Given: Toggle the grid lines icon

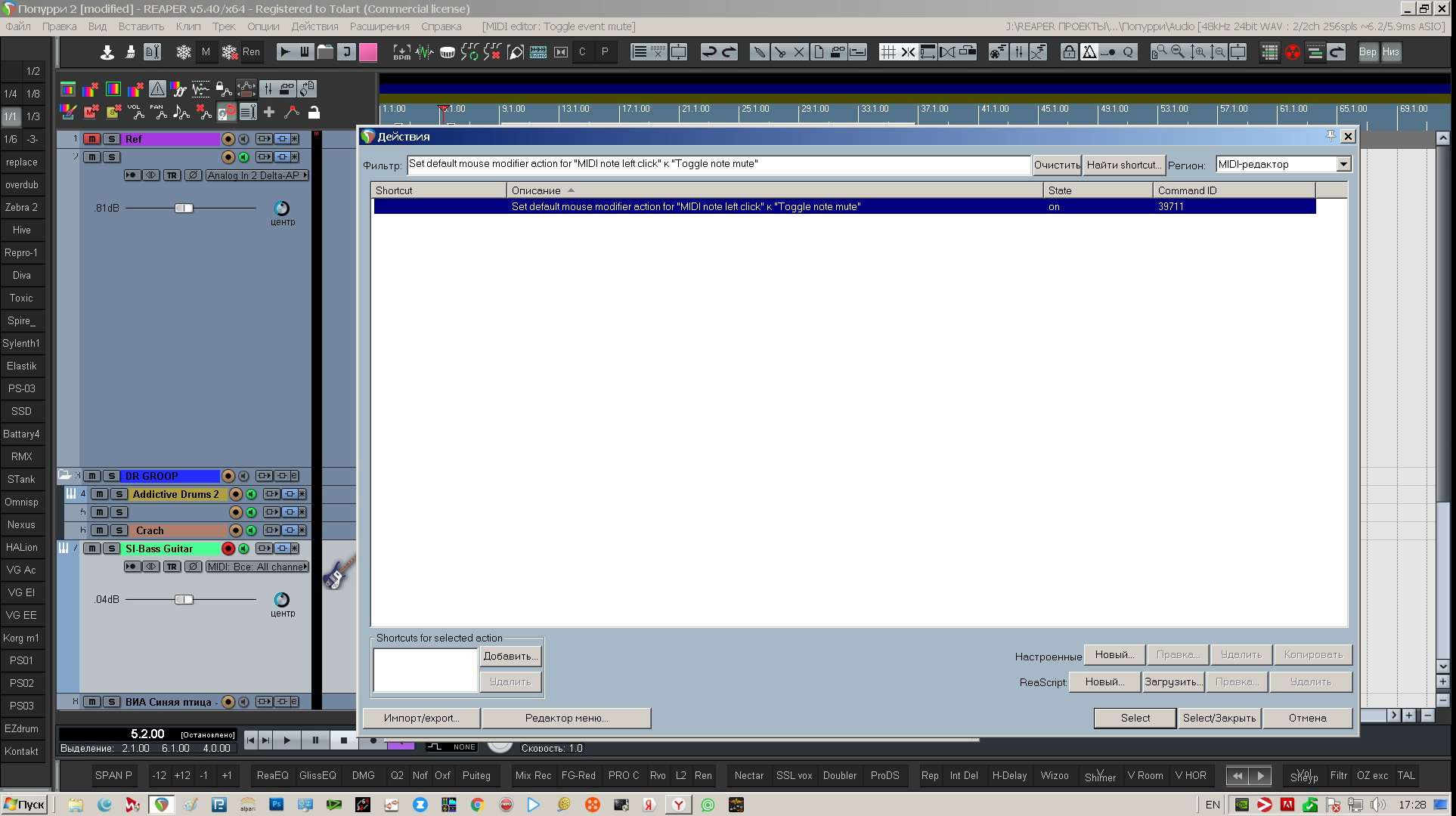Looking at the screenshot, I should tap(888, 52).
